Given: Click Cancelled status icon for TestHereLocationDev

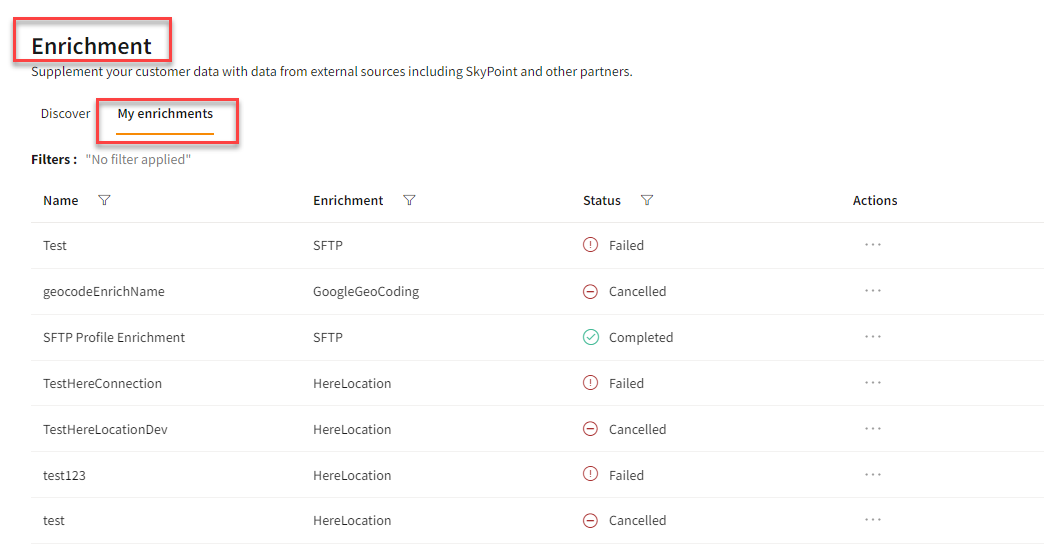Looking at the screenshot, I should [590, 429].
